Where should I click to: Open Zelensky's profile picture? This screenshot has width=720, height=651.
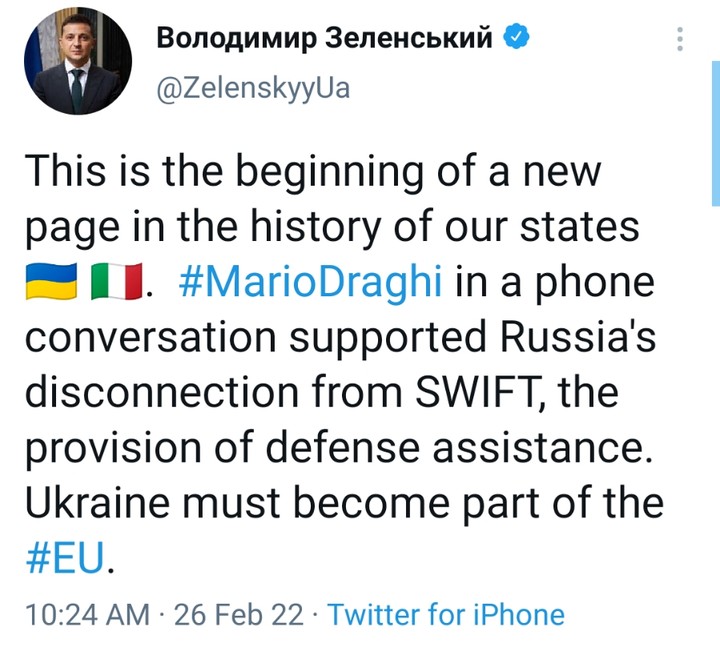[77, 64]
